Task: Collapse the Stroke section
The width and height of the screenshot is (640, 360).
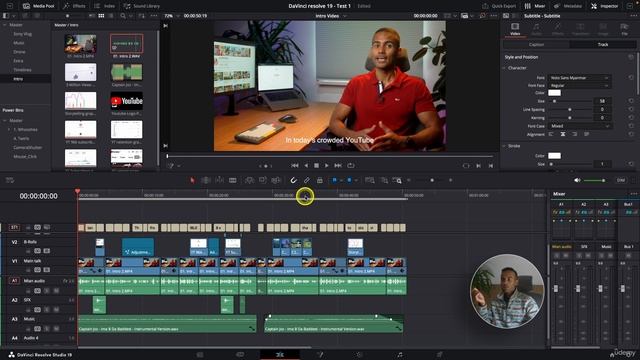Action: click(x=504, y=146)
